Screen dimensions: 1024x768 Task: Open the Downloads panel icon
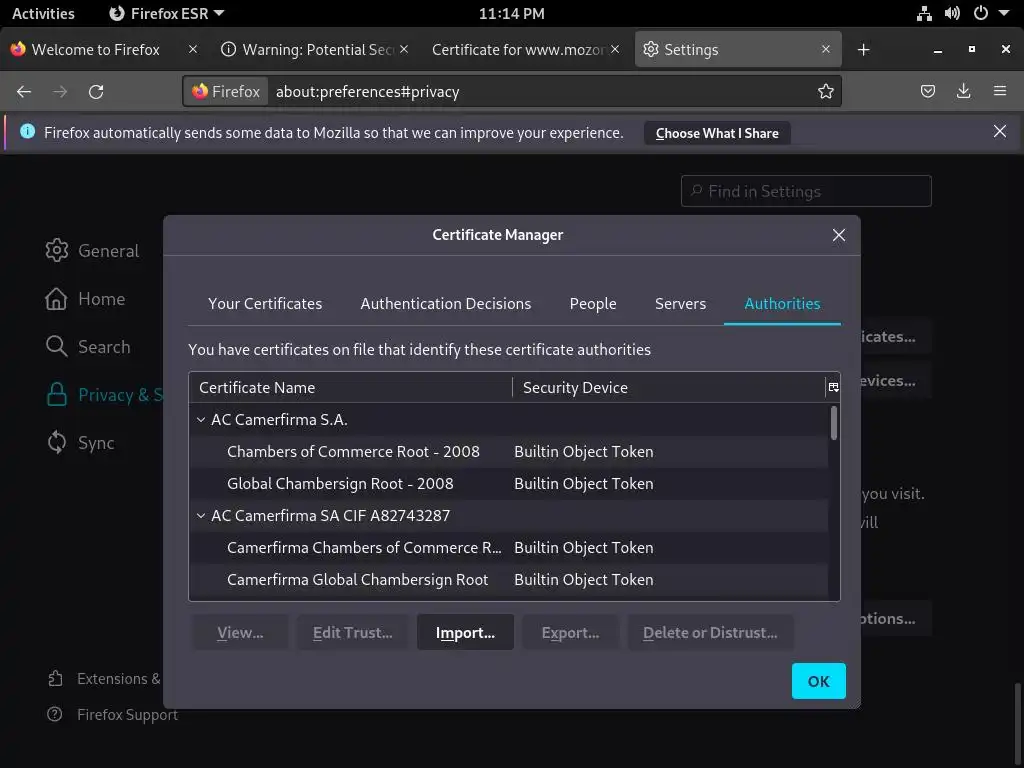point(963,91)
